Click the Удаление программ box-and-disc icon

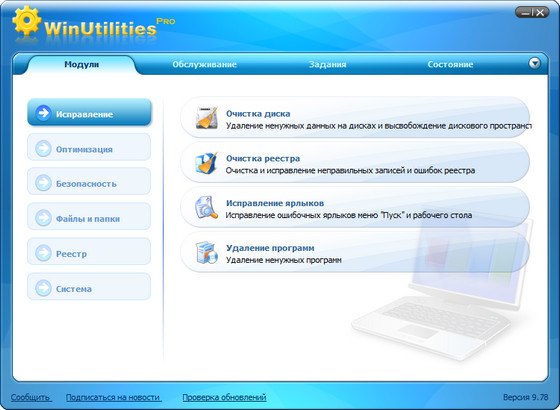[x=206, y=252]
